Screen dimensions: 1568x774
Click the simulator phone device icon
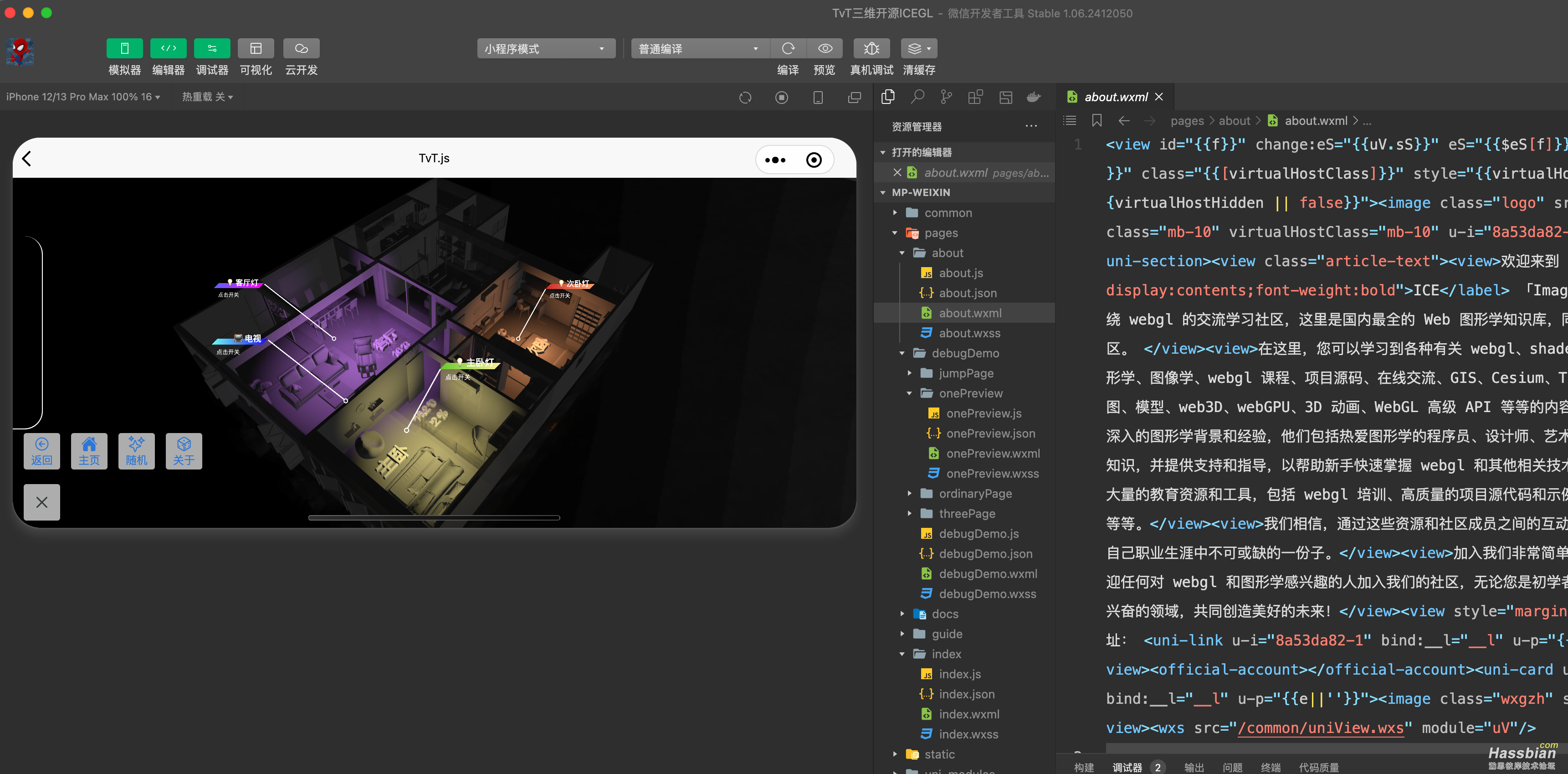tap(818, 98)
